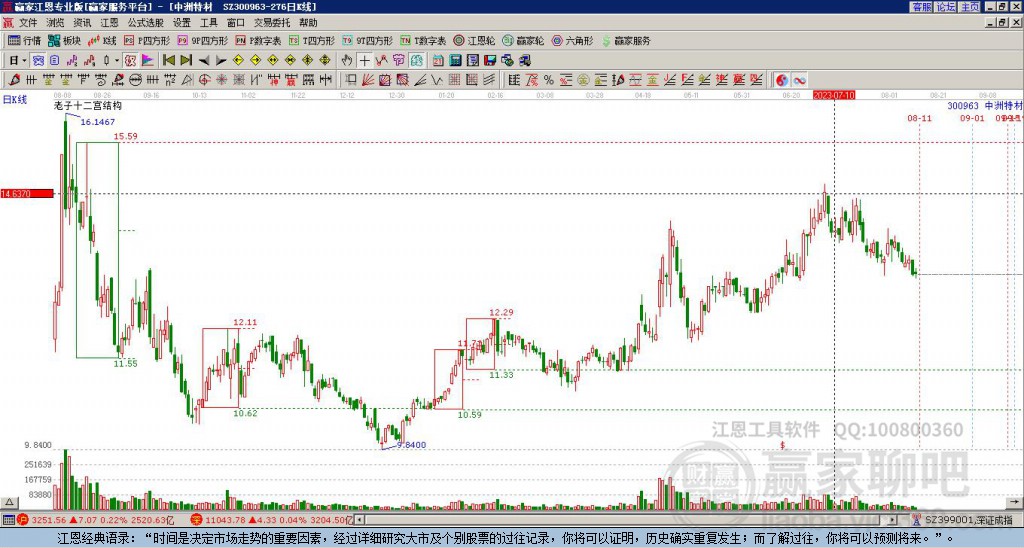Step chart left with black left arrow

[x=204, y=60]
